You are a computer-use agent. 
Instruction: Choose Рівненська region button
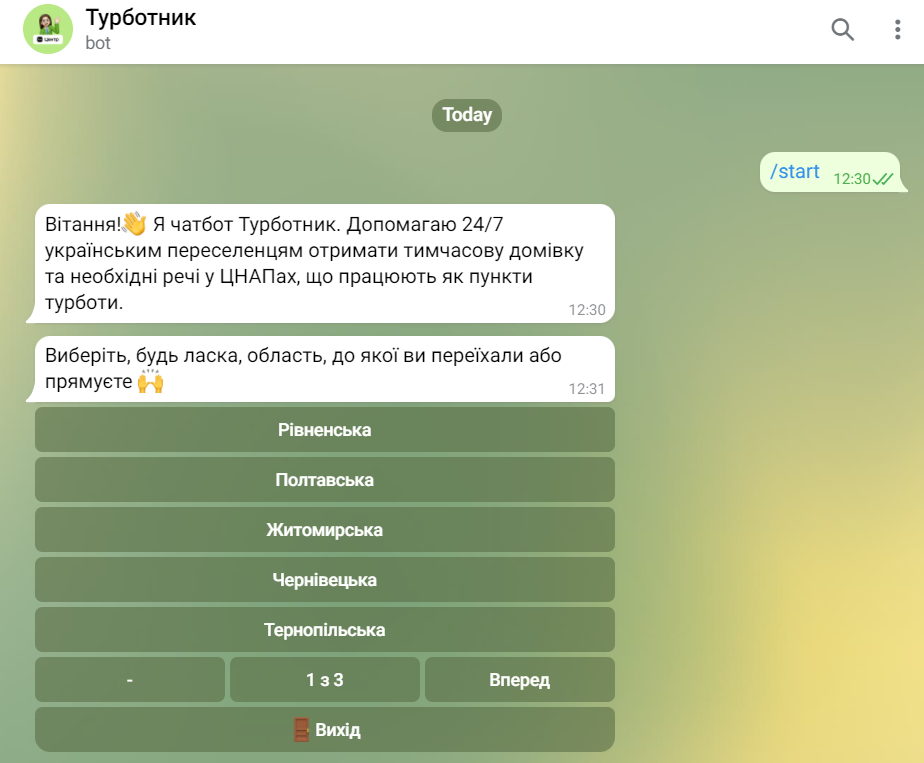(x=325, y=430)
